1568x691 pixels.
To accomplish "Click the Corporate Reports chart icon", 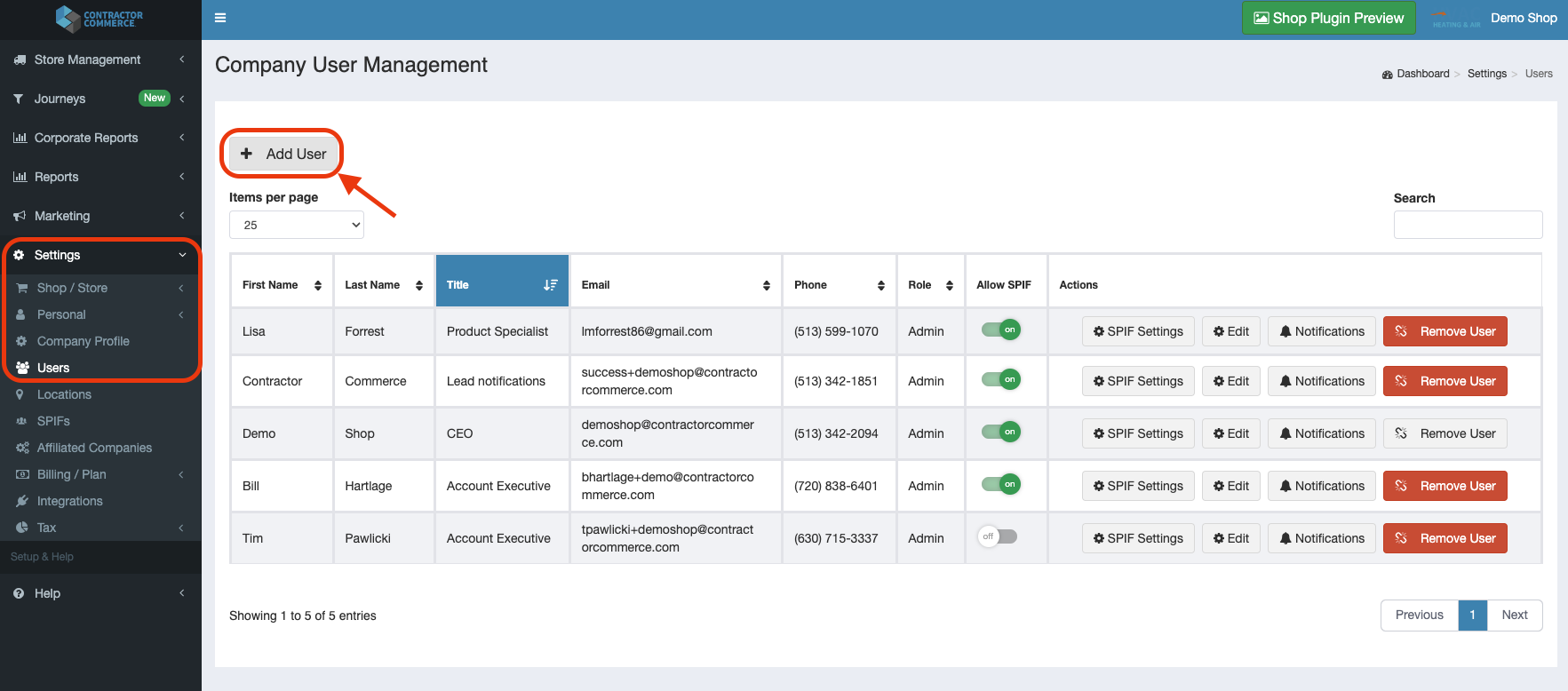I will pos(20,138).
